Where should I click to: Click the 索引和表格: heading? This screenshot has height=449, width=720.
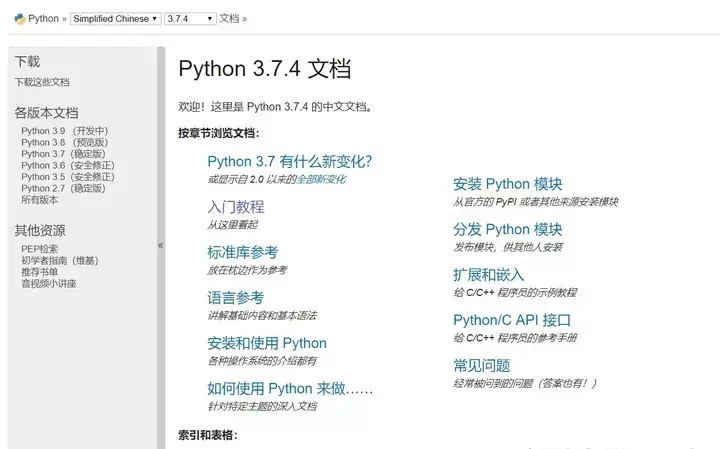pos(208,435)
